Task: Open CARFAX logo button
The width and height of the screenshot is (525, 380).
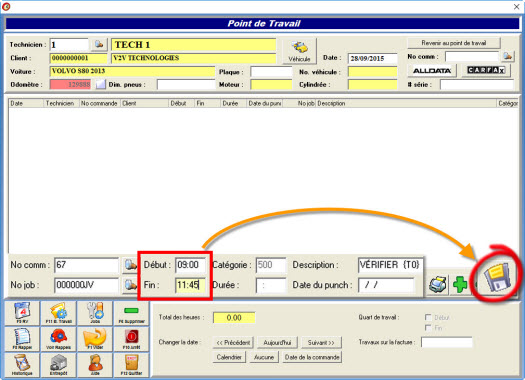Action: point(486,70)
